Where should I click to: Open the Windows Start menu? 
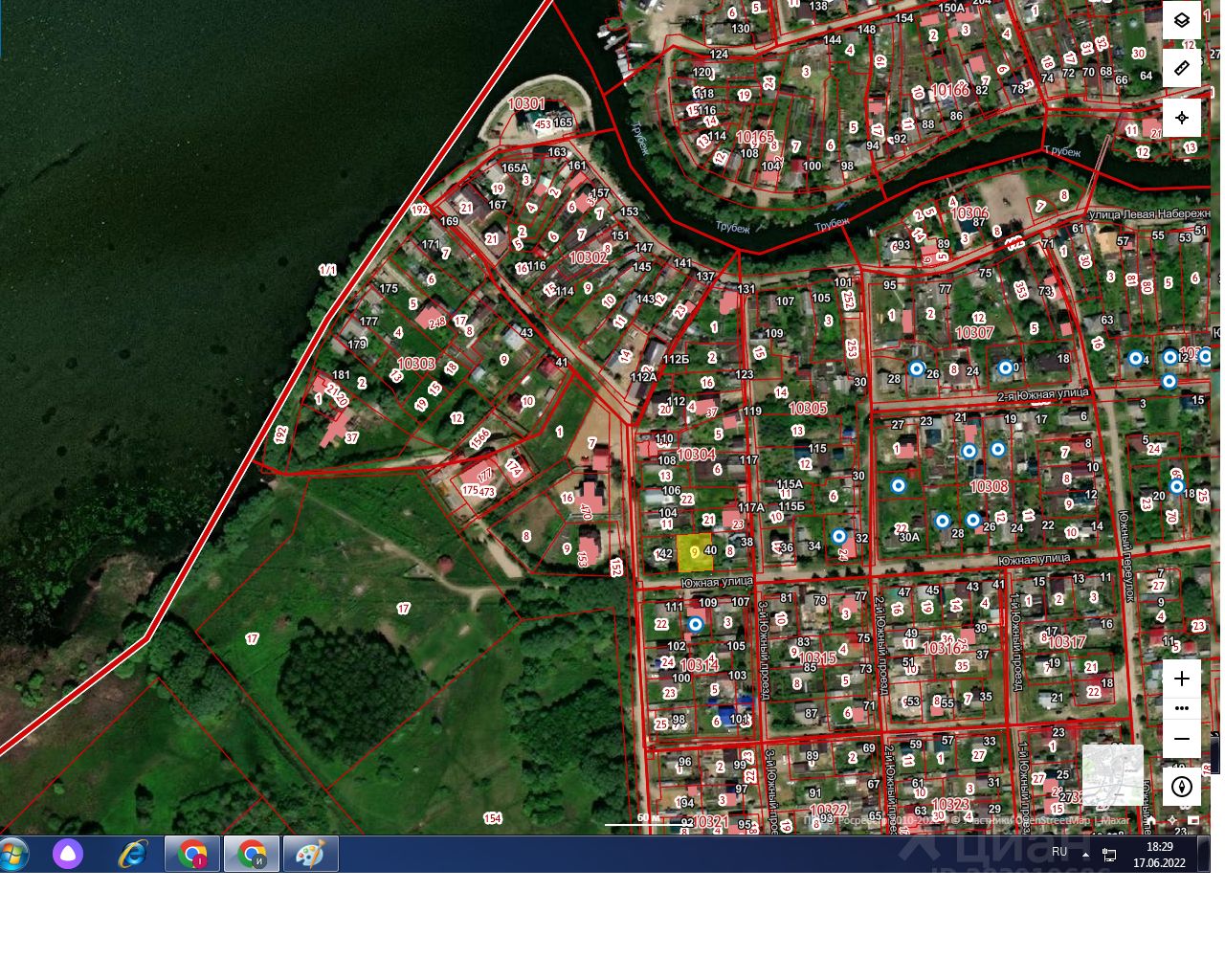13,854
